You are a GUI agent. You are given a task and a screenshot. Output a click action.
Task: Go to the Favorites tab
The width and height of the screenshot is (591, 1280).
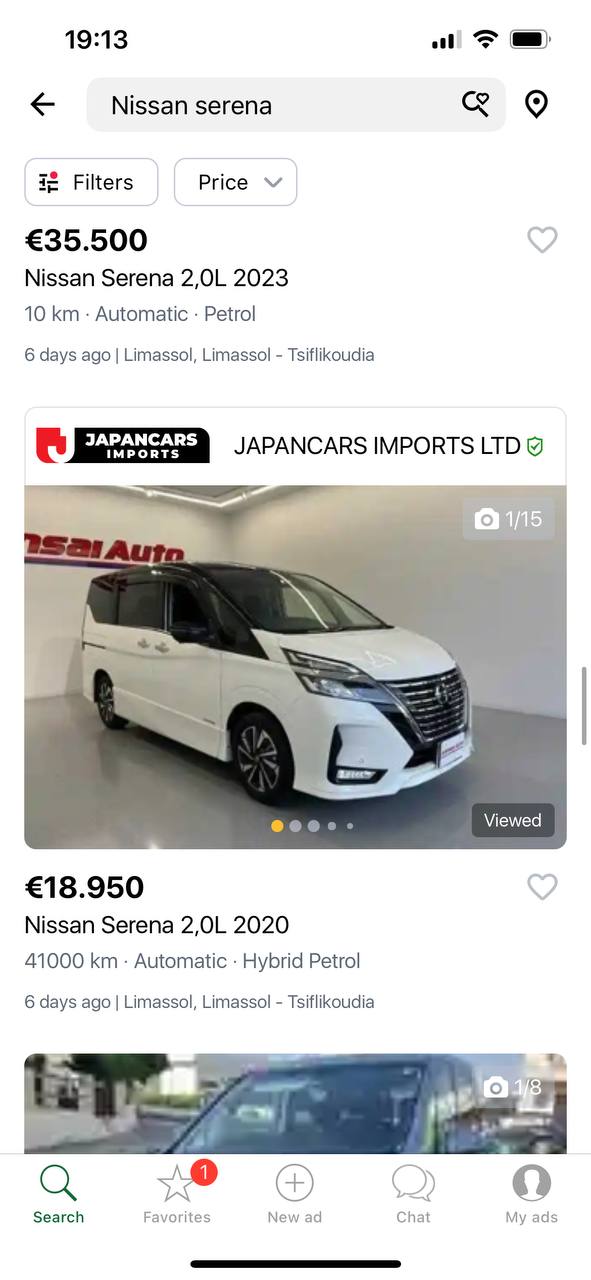pos(177,1194)
